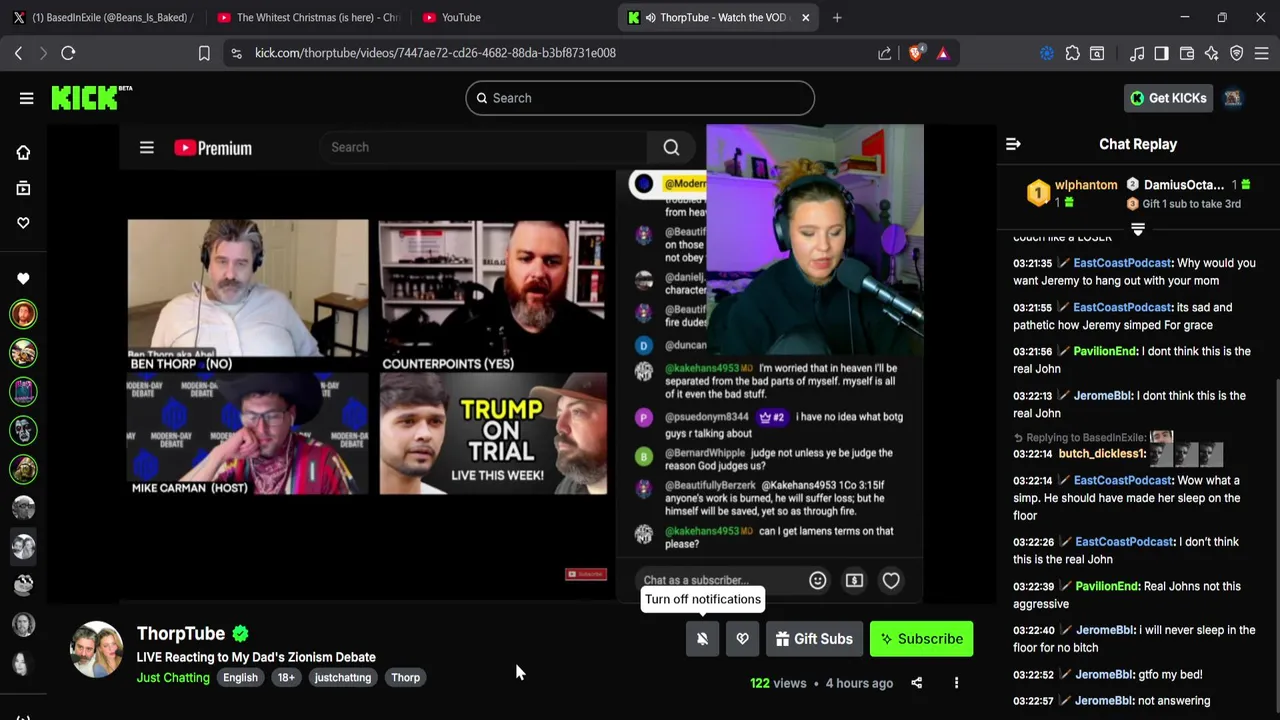The height and width of the screenshot is (720, 1280).
Task: Follow the channel with heart button
Action: 742,639
